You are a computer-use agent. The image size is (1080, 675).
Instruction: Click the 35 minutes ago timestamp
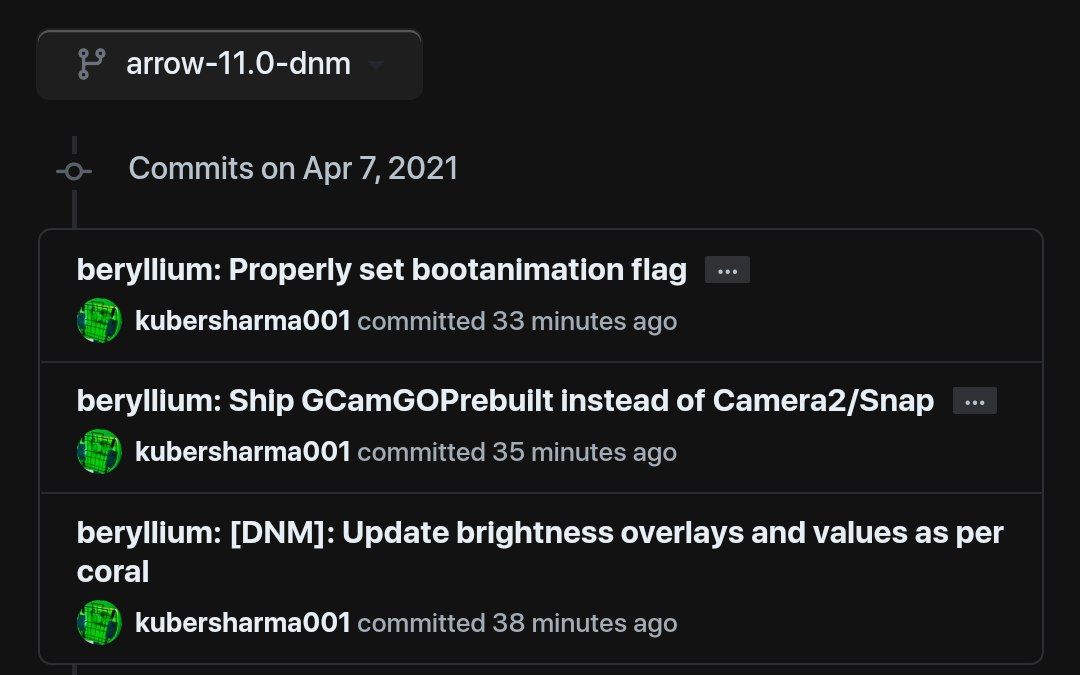pyautogui.click(x=585, y=452)
